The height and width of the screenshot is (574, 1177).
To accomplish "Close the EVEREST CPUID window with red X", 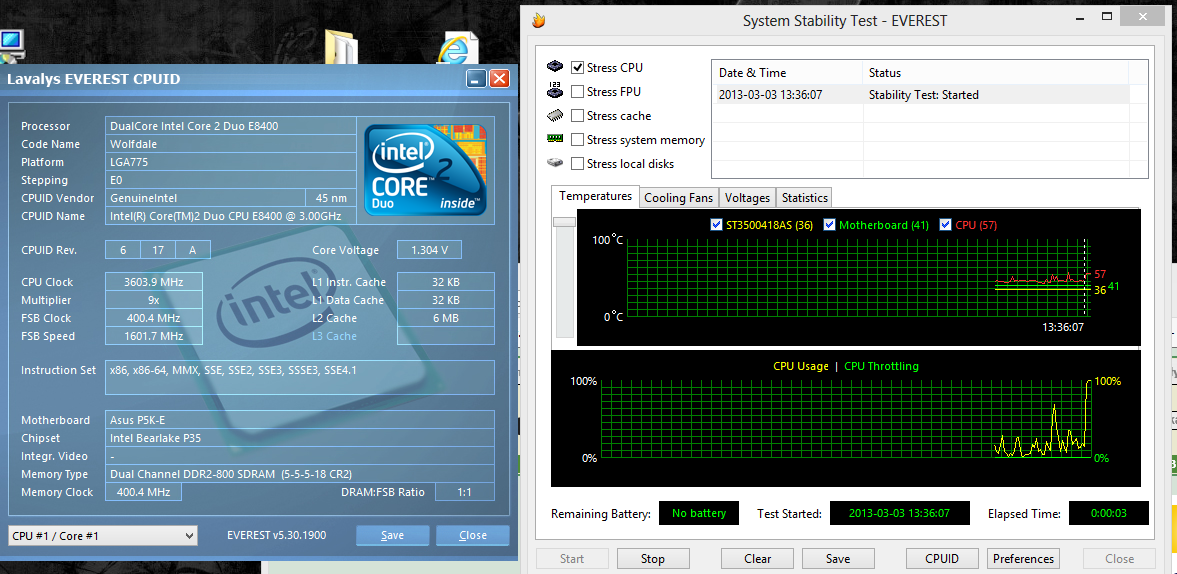I will (x=500, y=79).
